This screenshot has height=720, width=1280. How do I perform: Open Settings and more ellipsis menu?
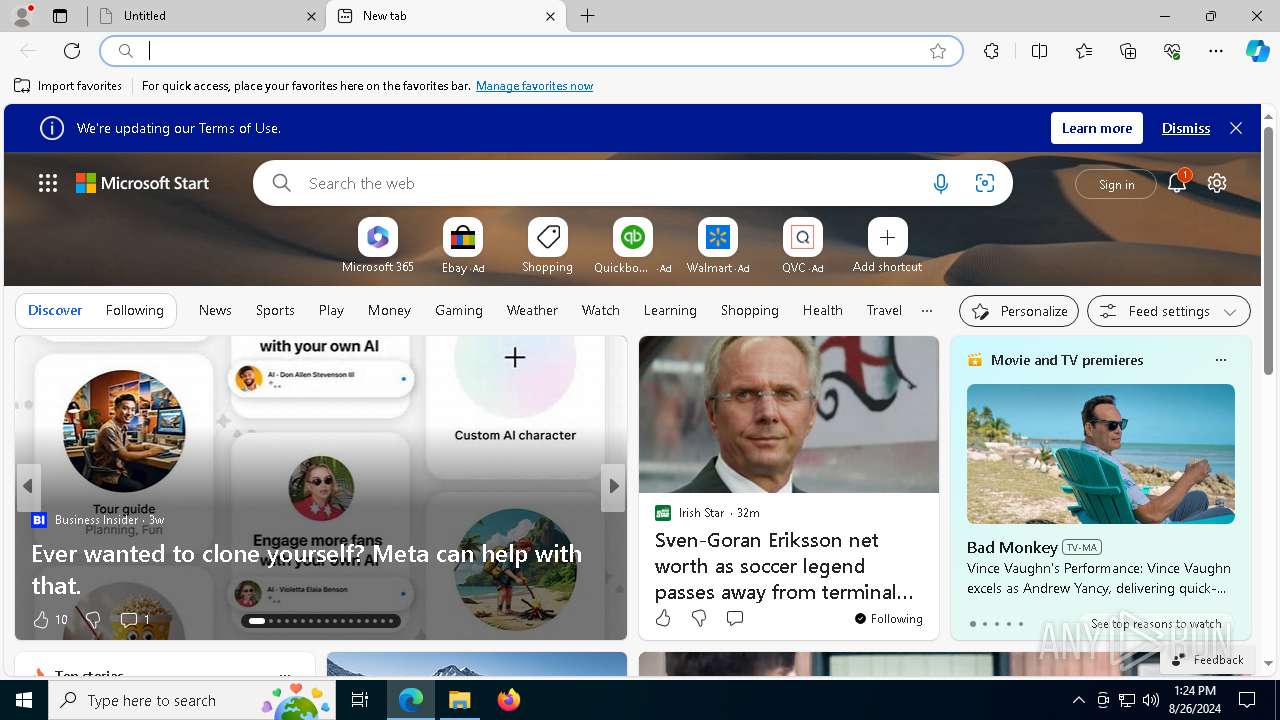pyautogui.click(x=1216, y=51)
